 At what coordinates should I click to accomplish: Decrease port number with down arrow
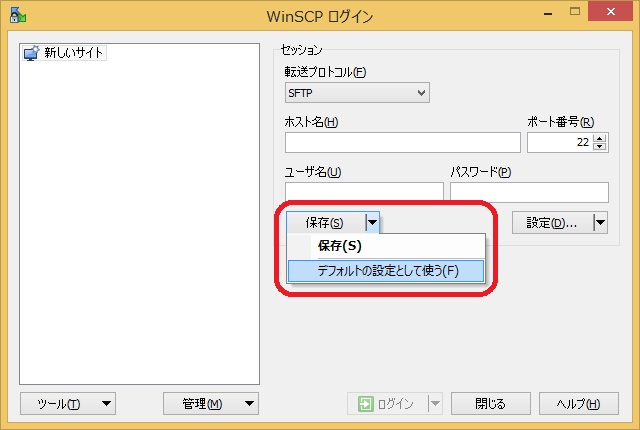point(600,147)
